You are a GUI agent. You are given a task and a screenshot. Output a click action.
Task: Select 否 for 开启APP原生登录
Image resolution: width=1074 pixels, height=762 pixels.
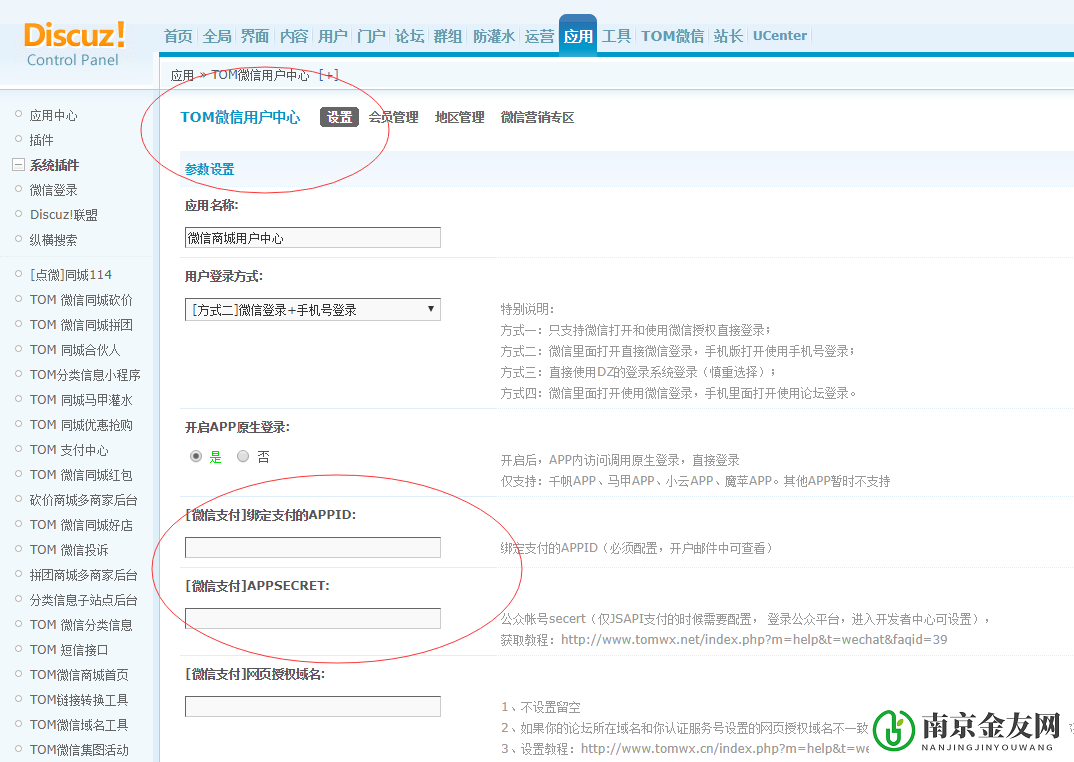pyautogui.click(x=242, y=456)
